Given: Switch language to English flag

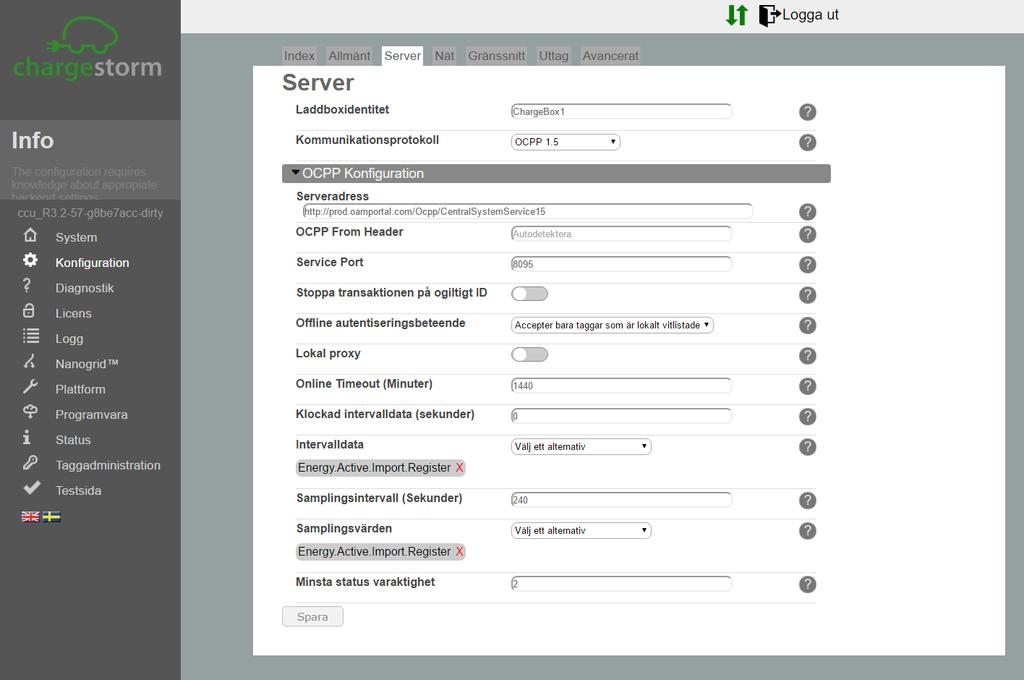Looking at the screenshot, I should click(x=30, y=517).
